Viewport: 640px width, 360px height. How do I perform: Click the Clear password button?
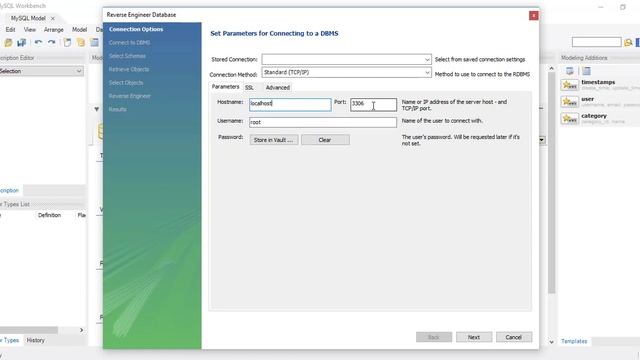[x=325, y=140]
